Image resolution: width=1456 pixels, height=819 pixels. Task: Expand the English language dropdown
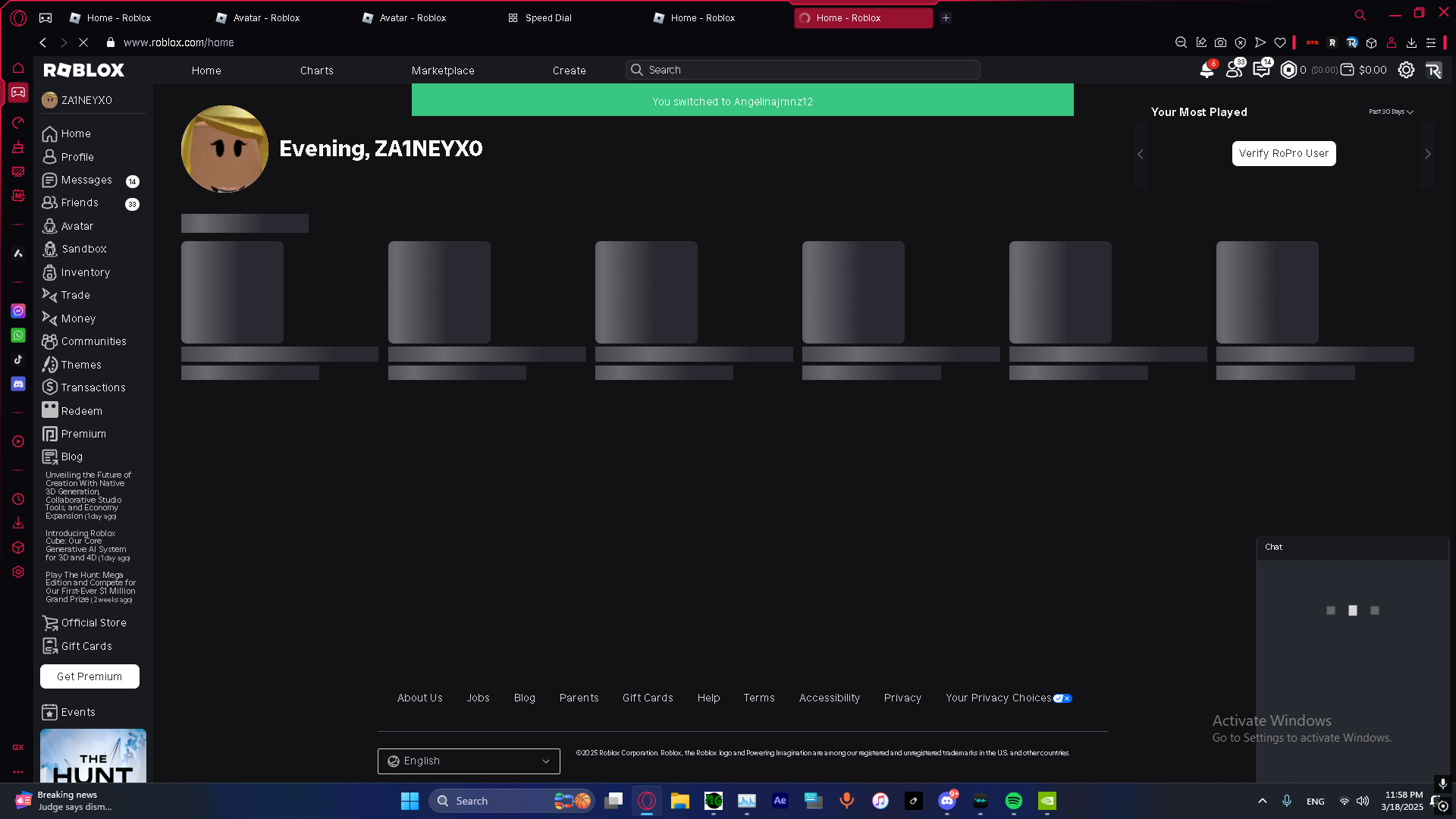coord(469,761)
